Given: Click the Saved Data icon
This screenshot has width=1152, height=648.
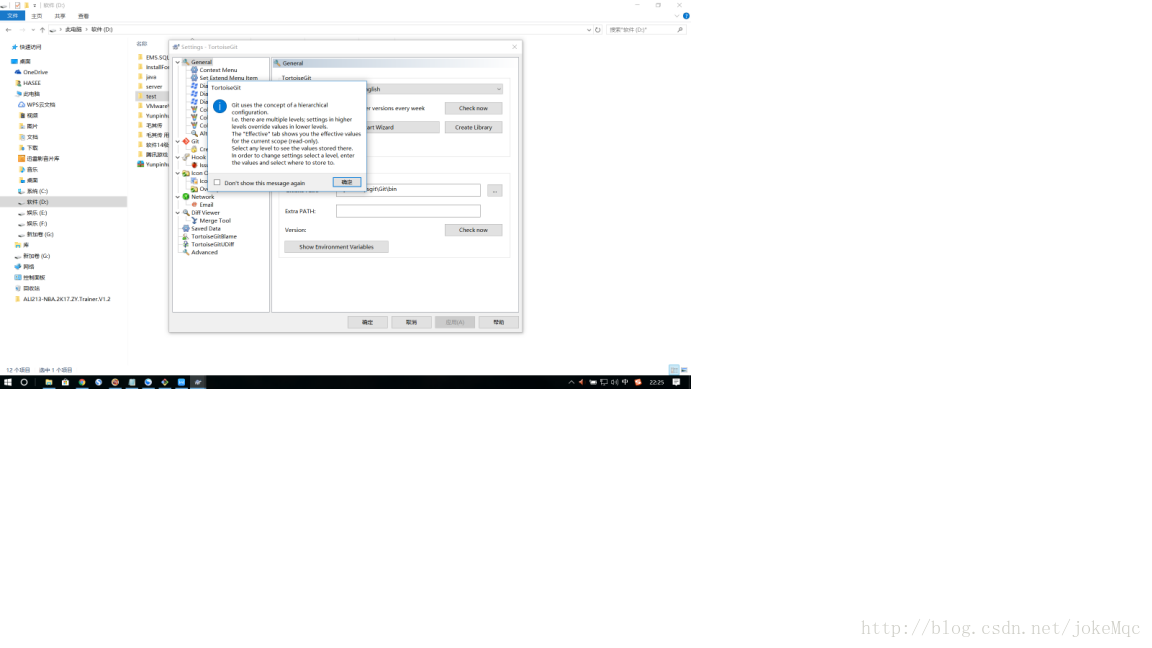Looking at the screenshot, I should click(186, 228).
